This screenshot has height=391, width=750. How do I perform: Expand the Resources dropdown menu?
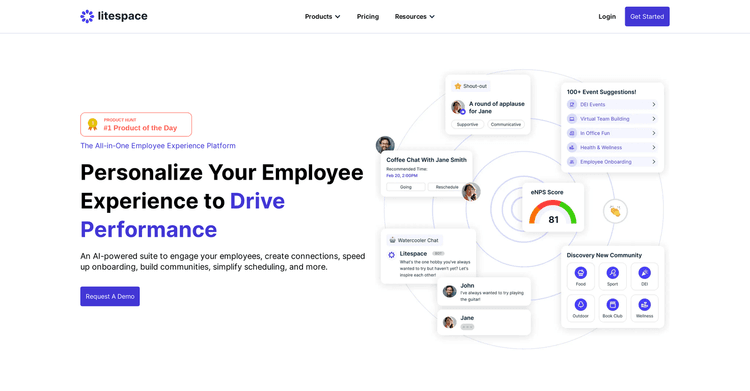[x=415, y=16]
